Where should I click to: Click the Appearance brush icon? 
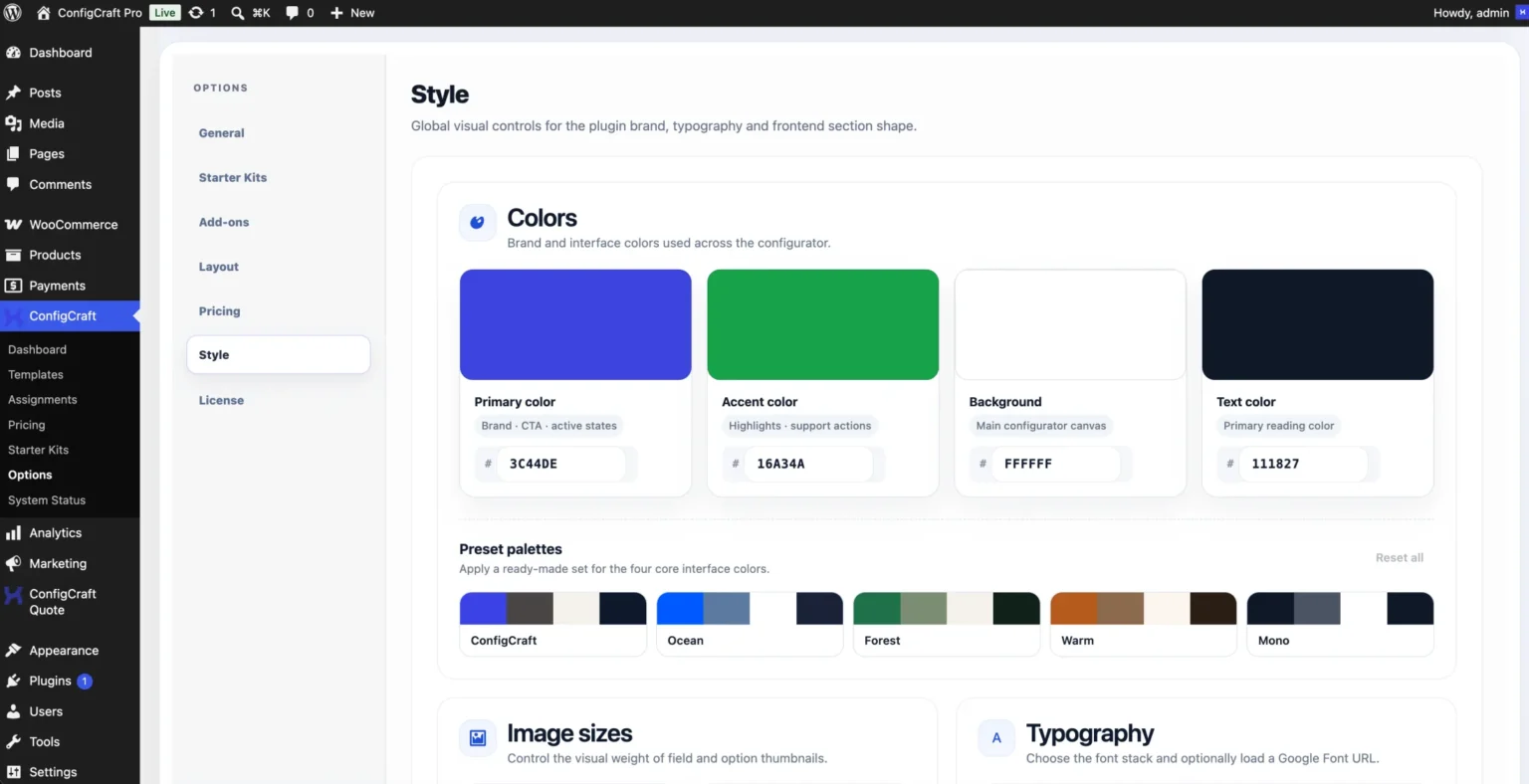pyautogui.click(x=13, y=651)
